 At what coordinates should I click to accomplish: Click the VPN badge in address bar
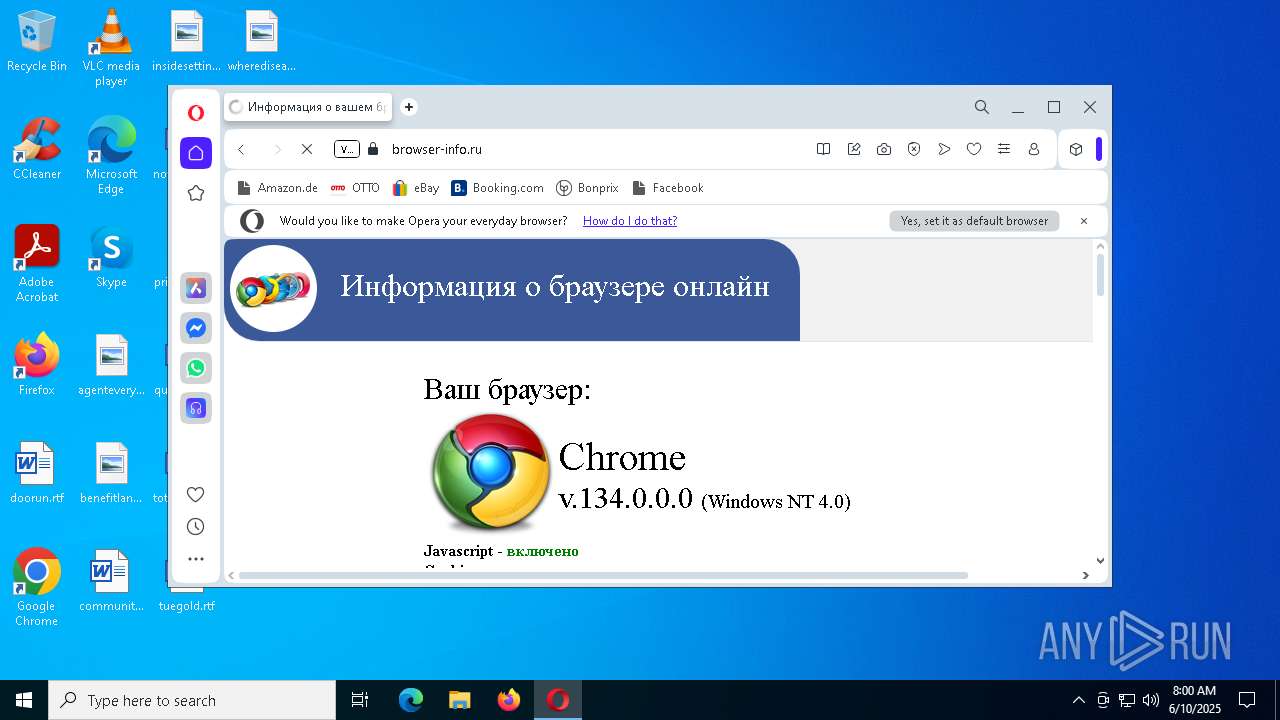pos(346,149)
